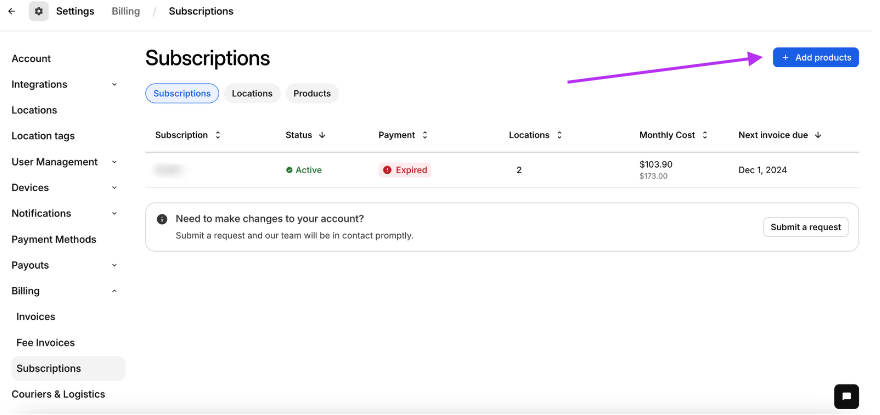Image resolution: width=880 pixels, height=415 pixels.
Task: Click Subscriptions in the breadcrumb
Action: pyautogui.click(x=201, y=11)
